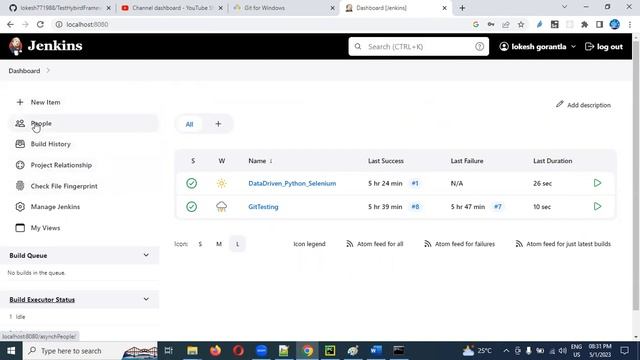Click taskbar Type here to search box
The image size is (640, 360).
[x=91, y=351]
